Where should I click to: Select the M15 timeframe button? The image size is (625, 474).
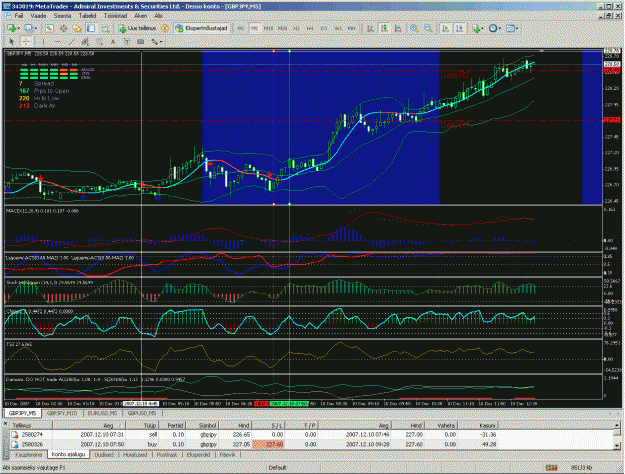coord(268,28)
